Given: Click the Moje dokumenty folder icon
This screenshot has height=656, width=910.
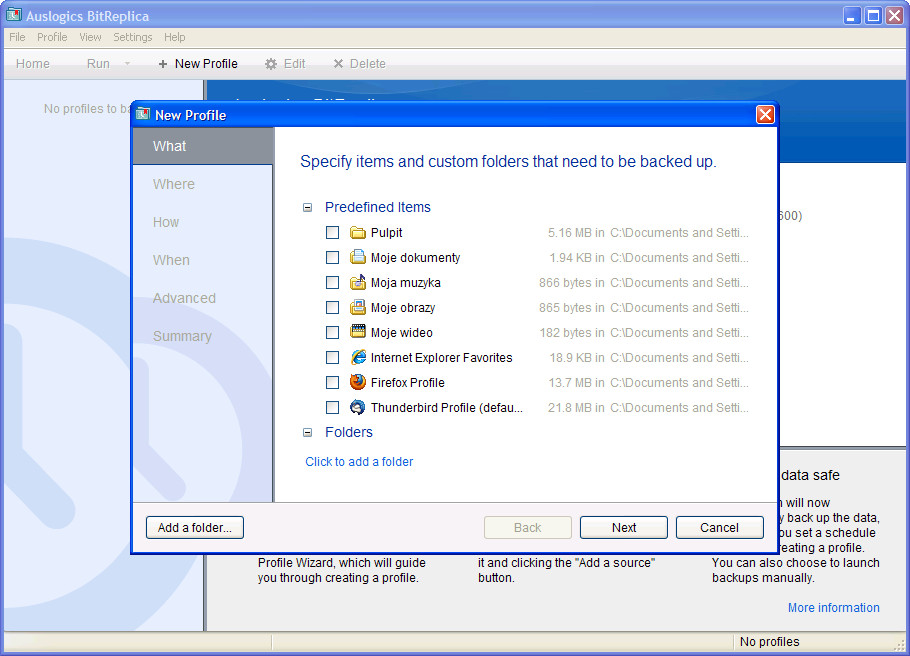Looking at the screenshot, I should tap(358, 258).
